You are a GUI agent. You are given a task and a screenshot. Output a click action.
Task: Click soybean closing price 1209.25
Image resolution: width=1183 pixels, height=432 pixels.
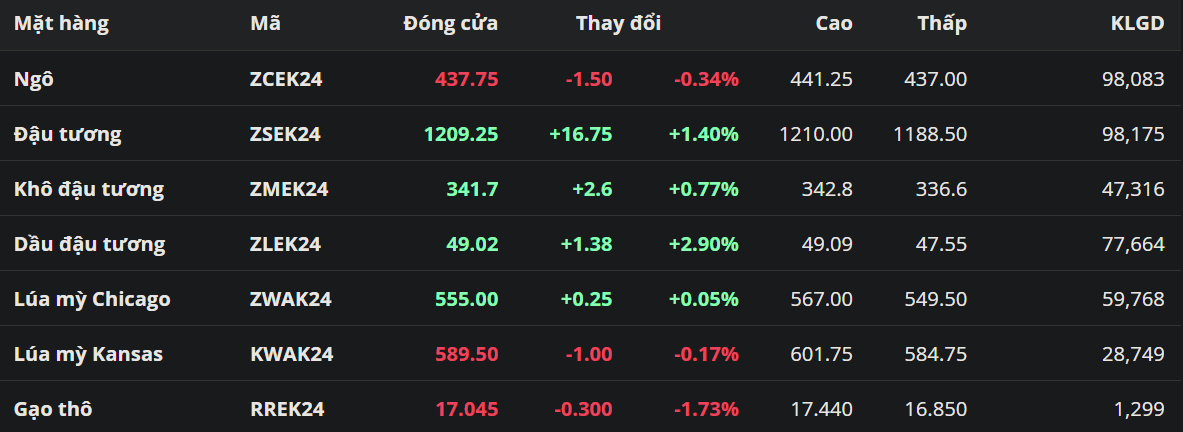point(461,134)
